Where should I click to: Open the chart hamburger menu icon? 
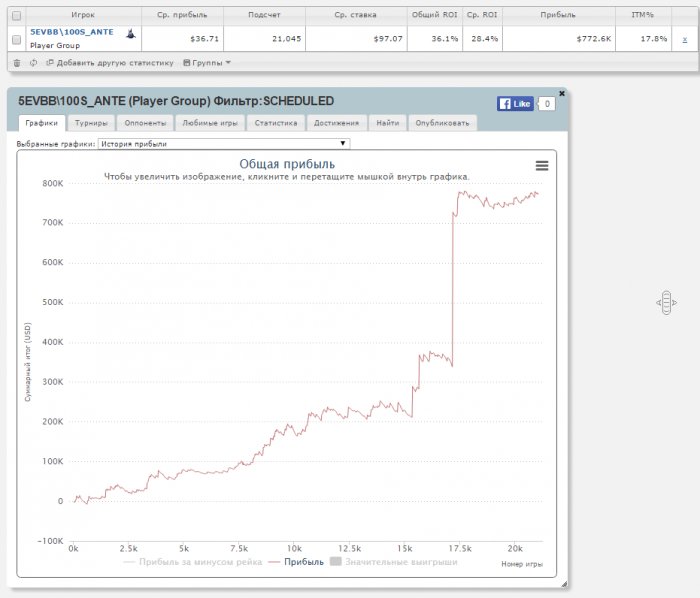[x=542, y=166]
